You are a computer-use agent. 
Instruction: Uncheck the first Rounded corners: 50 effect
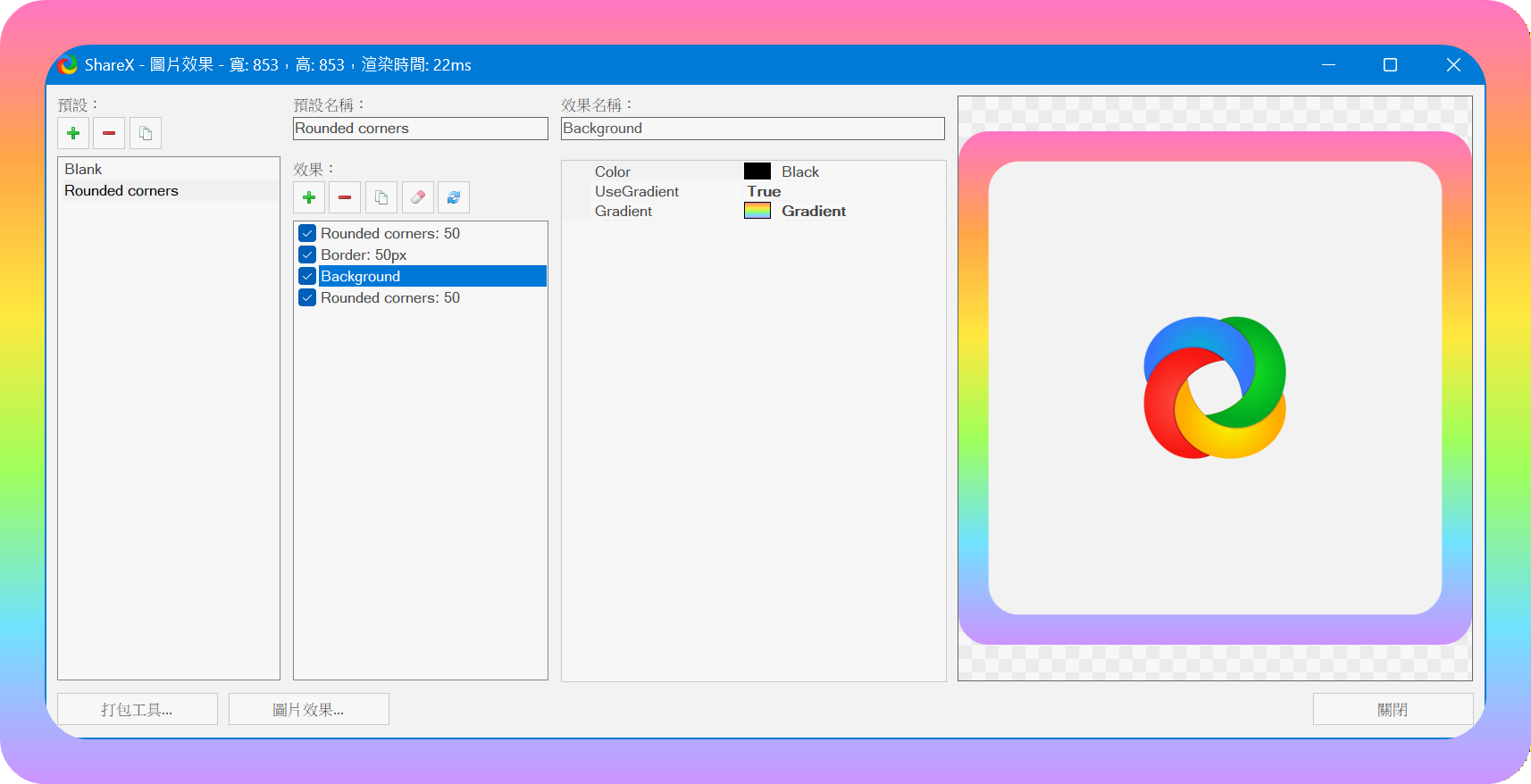click(307, 233)
